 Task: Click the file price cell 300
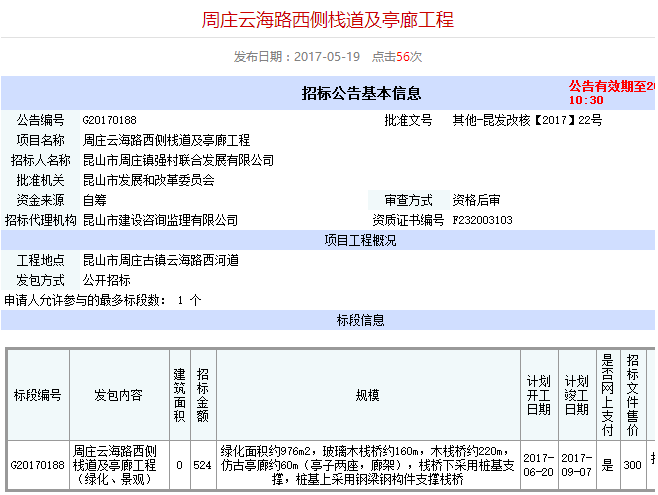coord(632,465)
